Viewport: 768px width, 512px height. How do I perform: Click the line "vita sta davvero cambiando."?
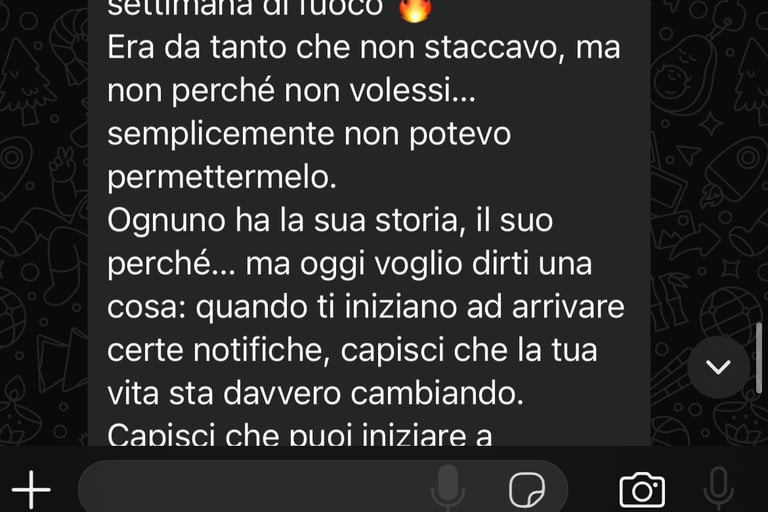(315, 393)
